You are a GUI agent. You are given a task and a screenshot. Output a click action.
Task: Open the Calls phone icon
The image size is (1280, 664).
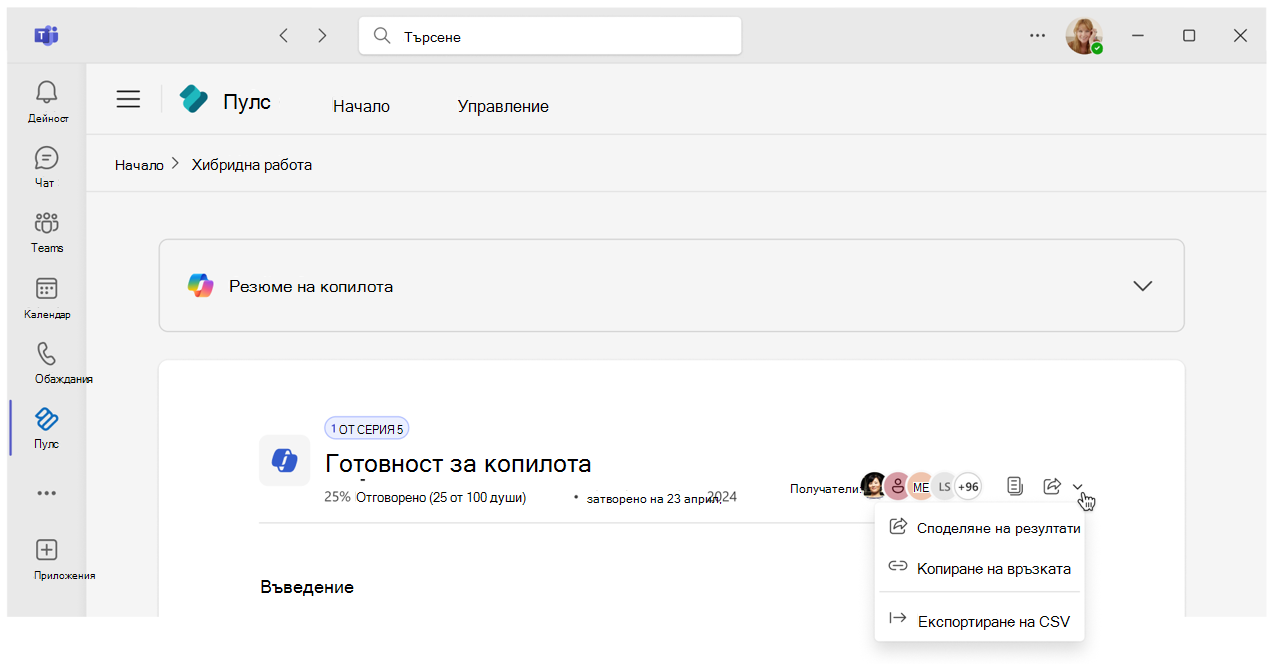click(x=46, y=354)
